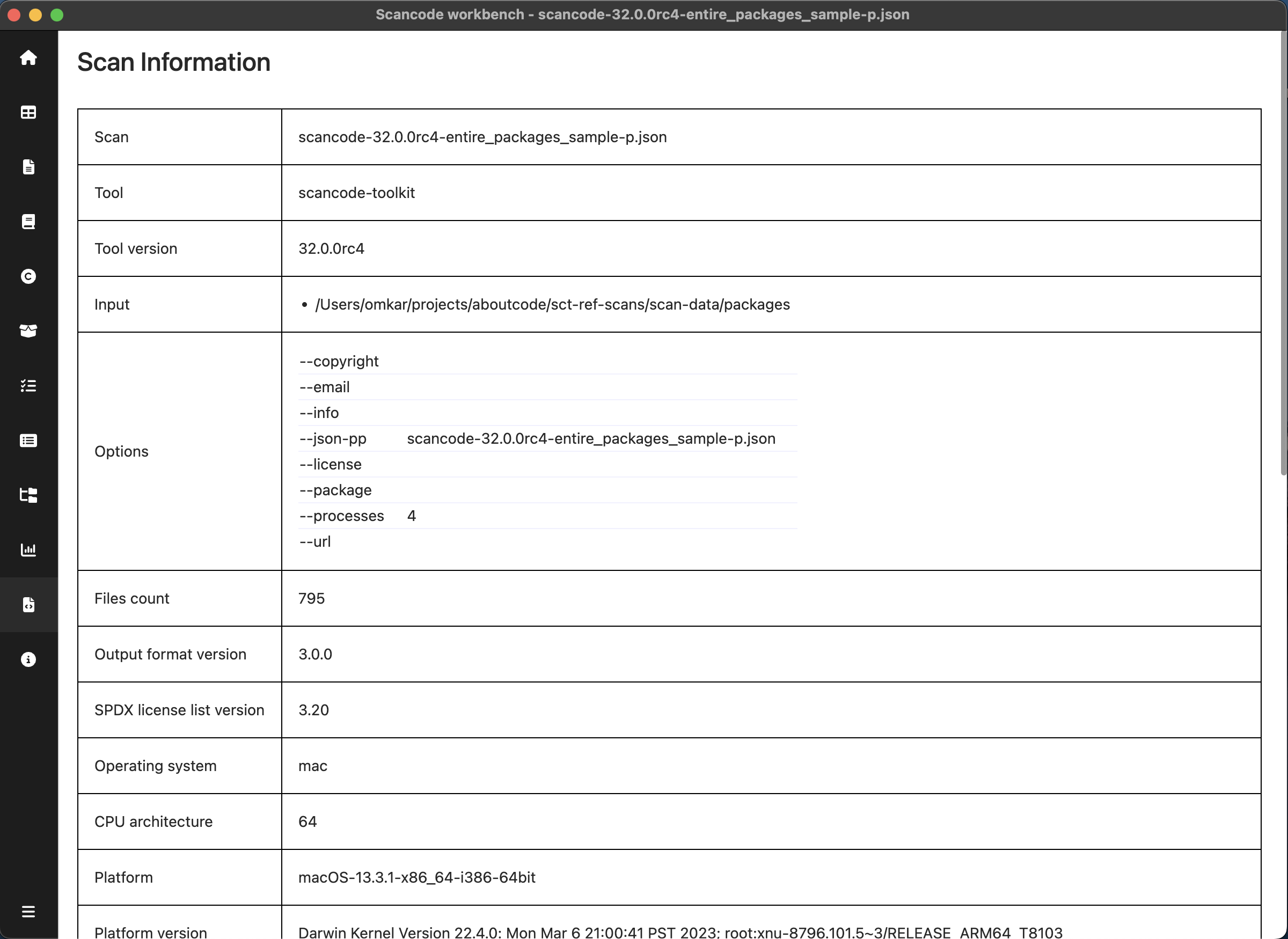The height and width of the screenshot is (939, 1288).
Task: Click the Platform label
Action: click(124, 878)
